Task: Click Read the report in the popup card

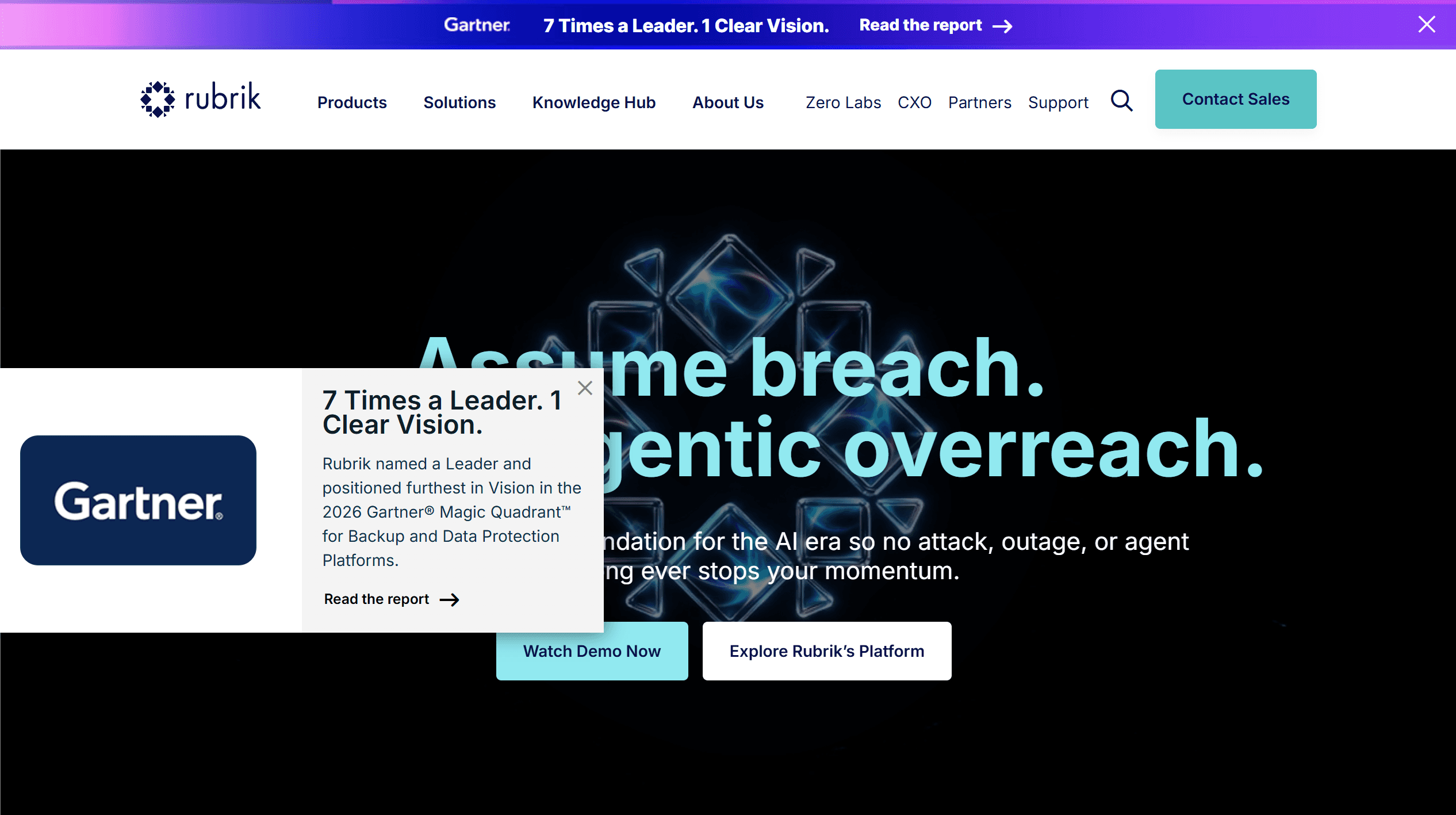Action: click(x=377, y=599)
